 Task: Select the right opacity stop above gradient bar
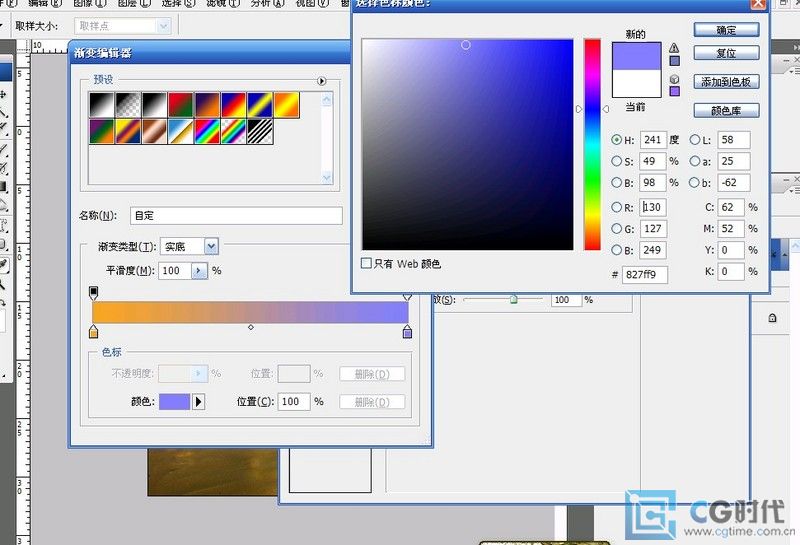point(407,296)
